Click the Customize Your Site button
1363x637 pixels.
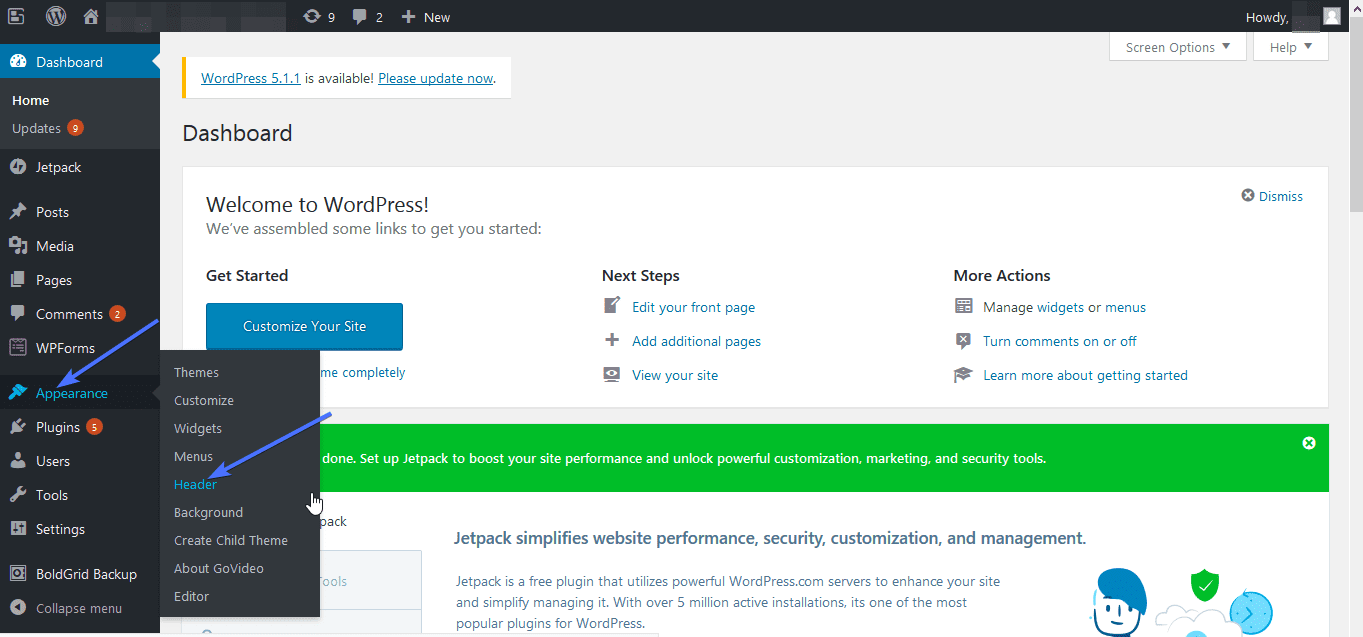[303, 326]
